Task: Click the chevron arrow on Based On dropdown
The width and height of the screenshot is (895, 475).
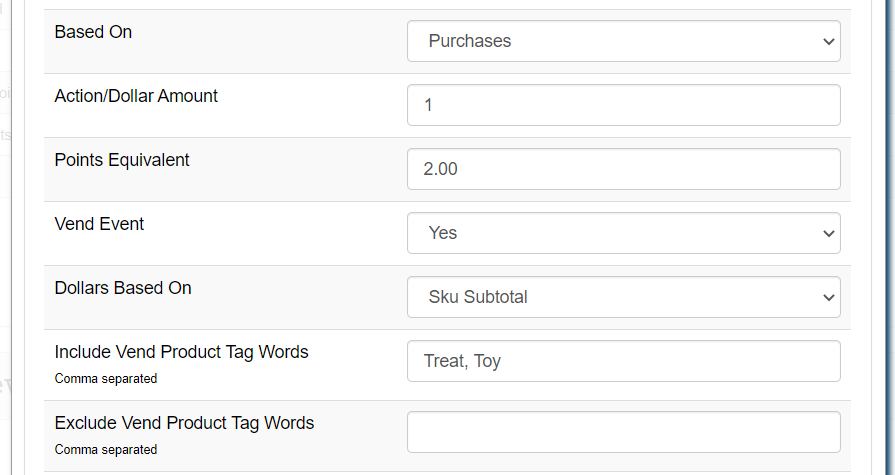Action: tap(827, 41)
